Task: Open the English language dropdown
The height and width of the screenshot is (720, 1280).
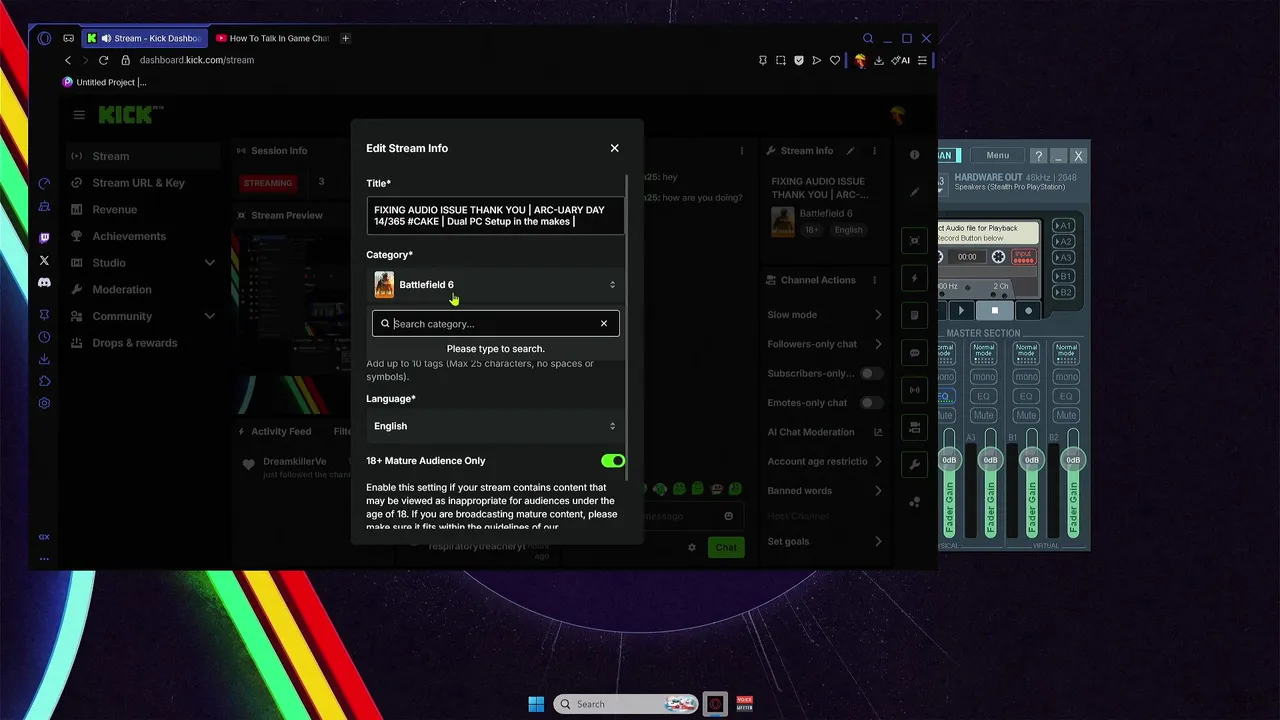Action: (495, 426)
